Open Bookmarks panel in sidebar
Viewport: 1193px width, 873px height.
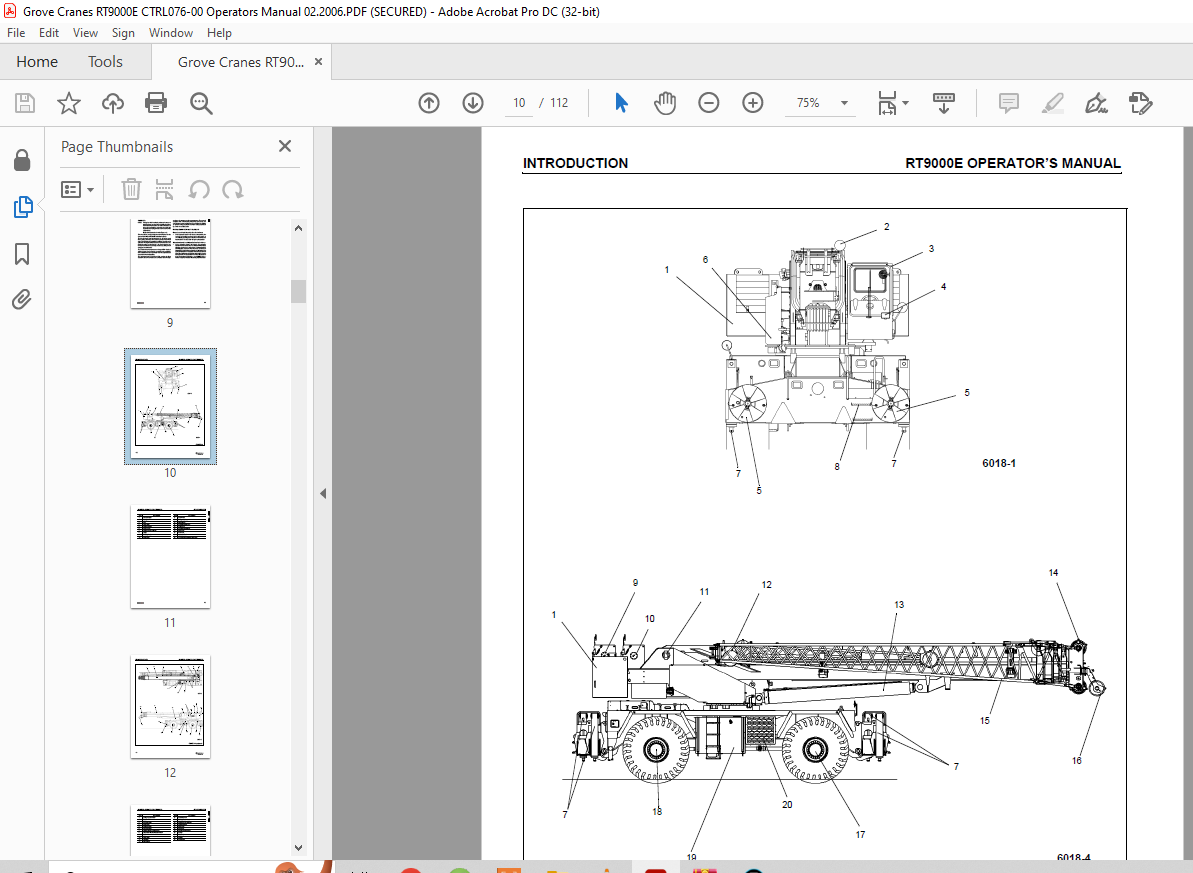(22, 253)
